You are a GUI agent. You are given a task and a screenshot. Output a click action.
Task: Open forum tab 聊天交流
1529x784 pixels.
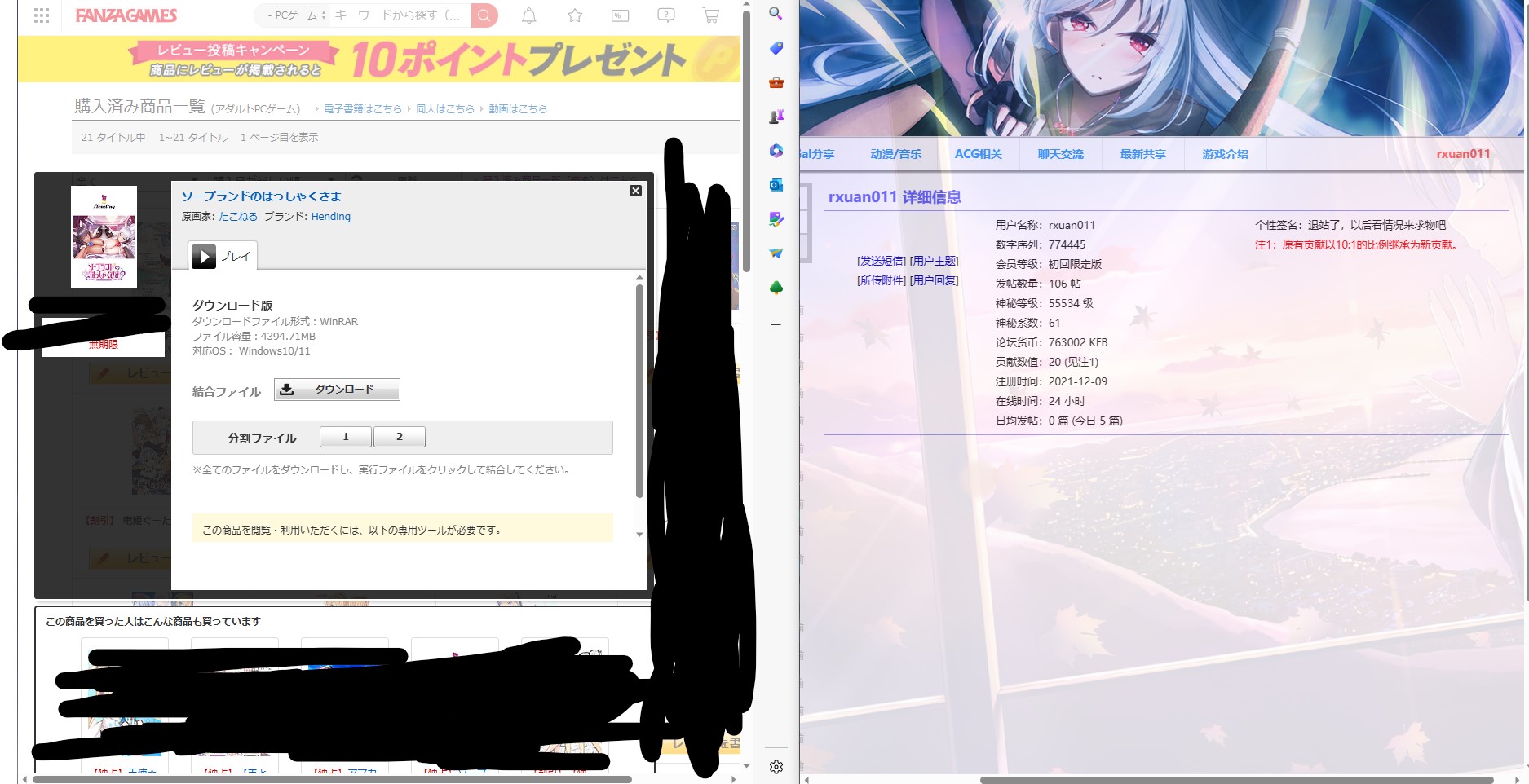[x=1060, y=154]
